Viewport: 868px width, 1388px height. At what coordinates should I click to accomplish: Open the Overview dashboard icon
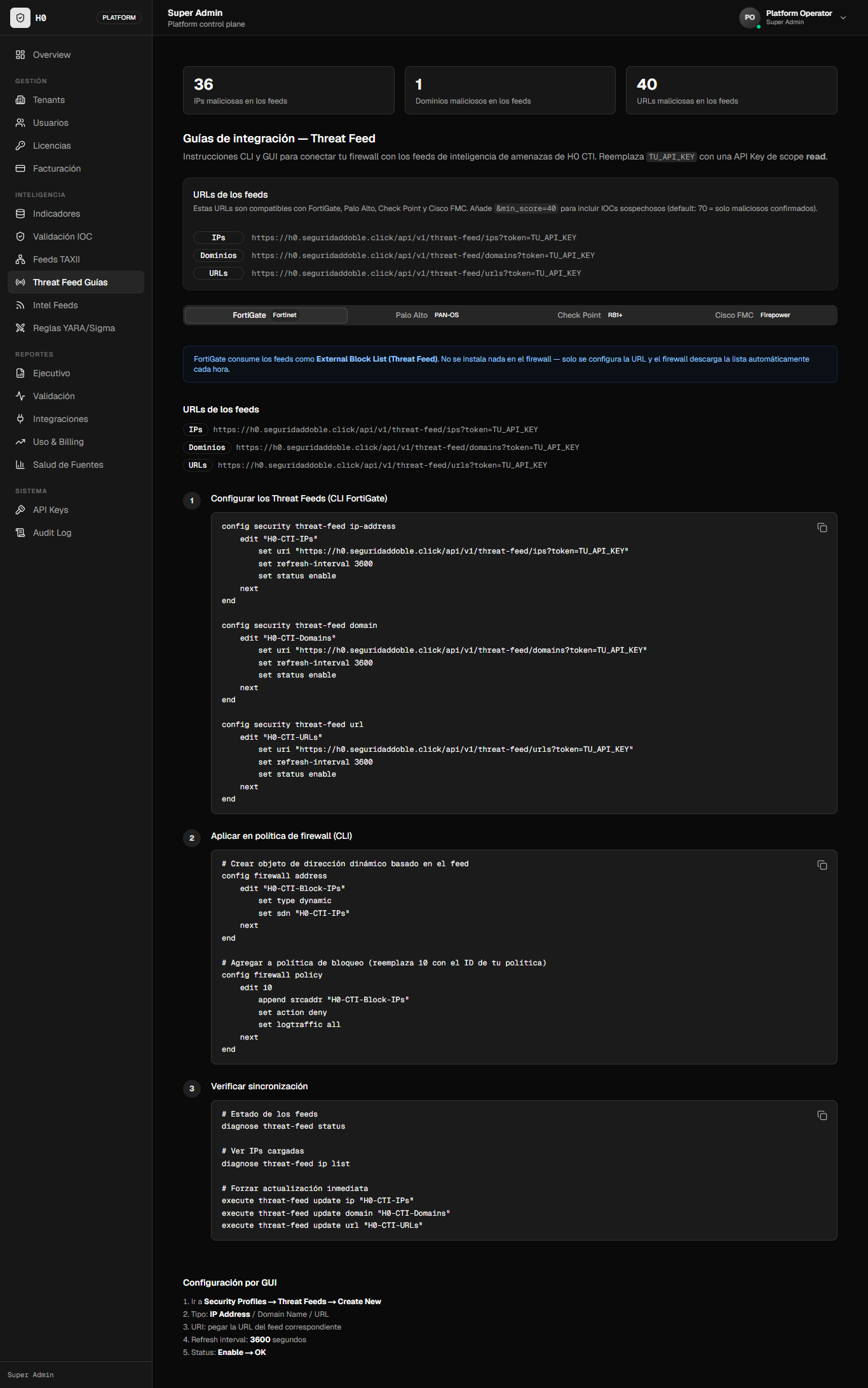click(x=20, y=55)
